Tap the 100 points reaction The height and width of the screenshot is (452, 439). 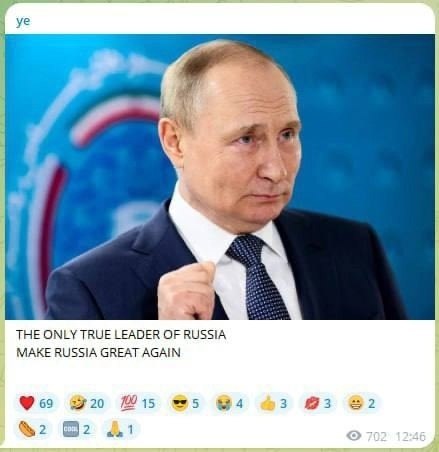tap(138, 403)
